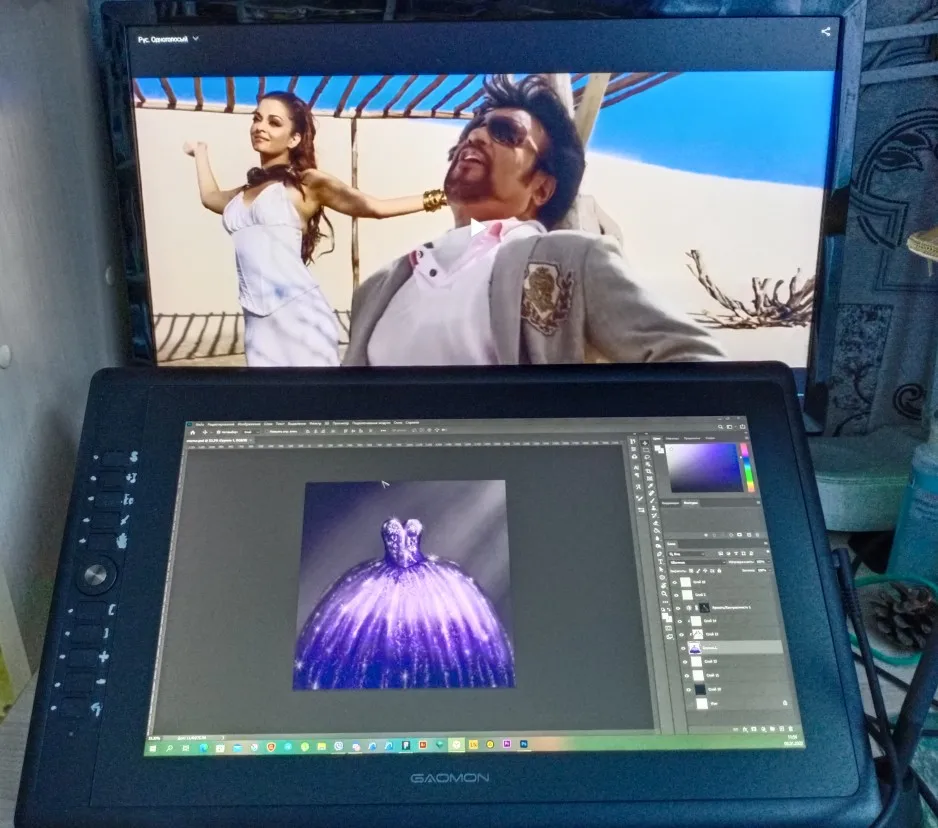This screenshot has width=938, height=828.
Task: Open the status bar document info arrow
Action: coord(223,737)
